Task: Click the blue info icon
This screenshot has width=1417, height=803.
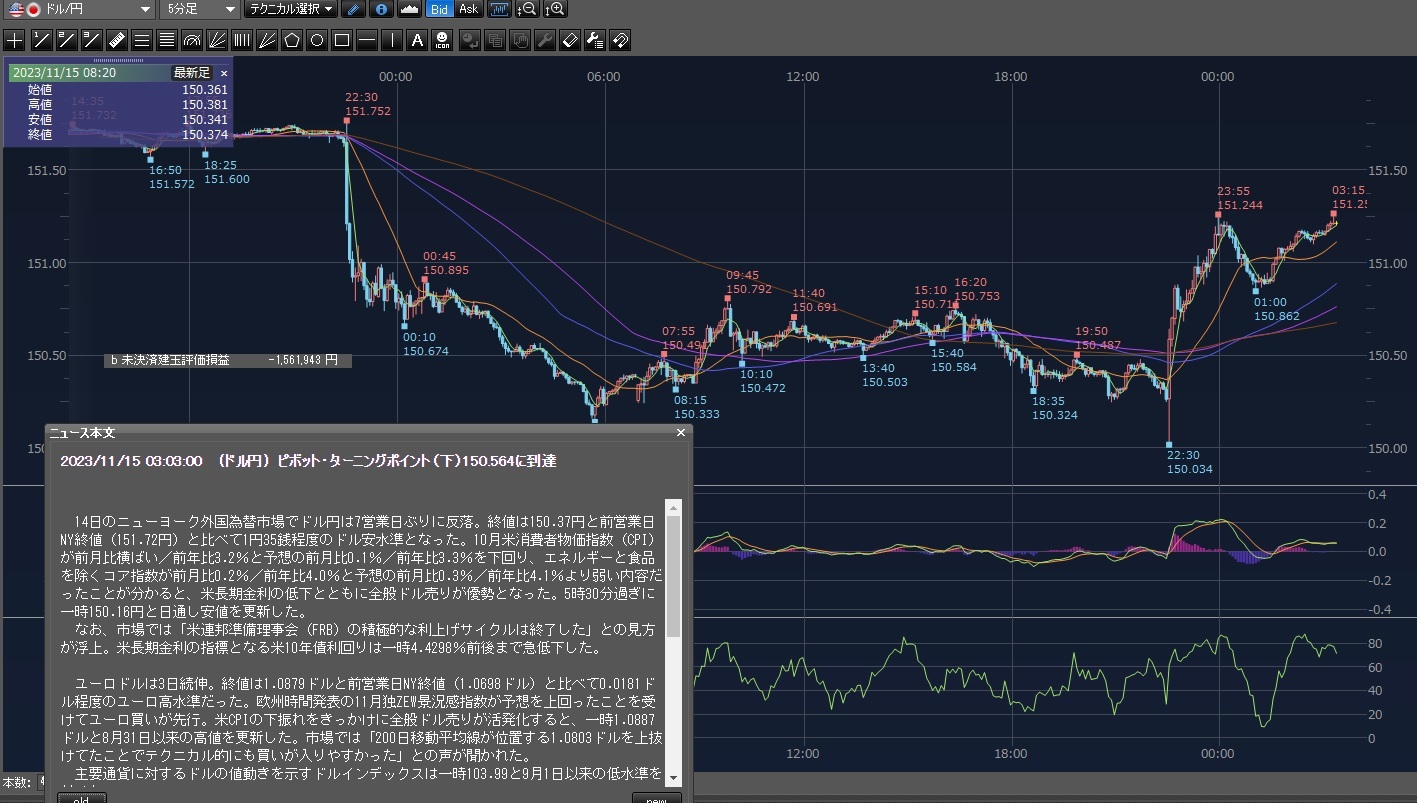Action: point(380,10)
